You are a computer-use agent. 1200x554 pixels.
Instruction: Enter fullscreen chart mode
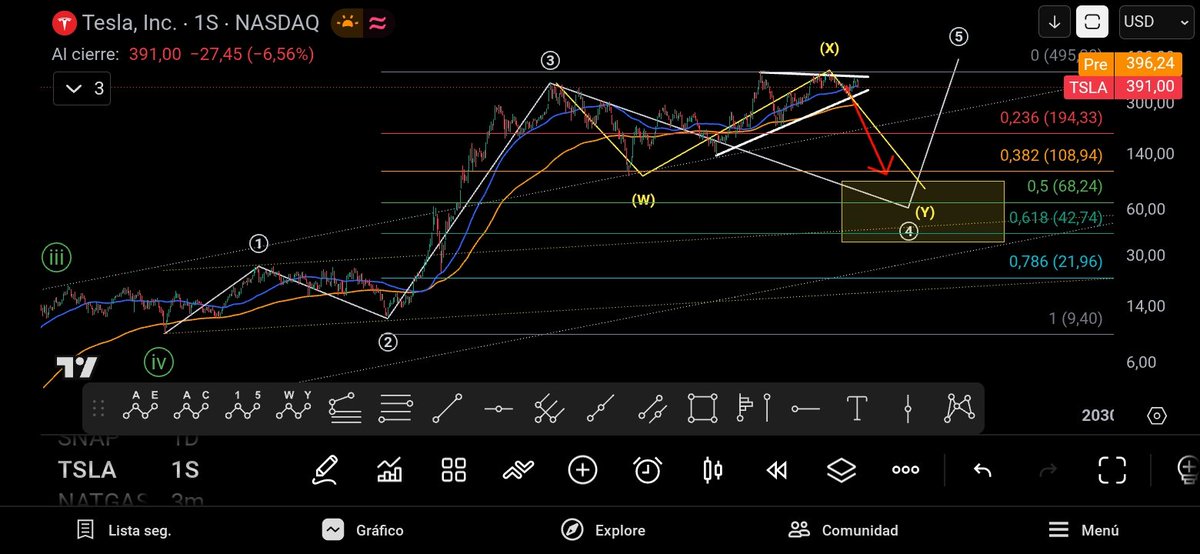[x=1112, y=469]
